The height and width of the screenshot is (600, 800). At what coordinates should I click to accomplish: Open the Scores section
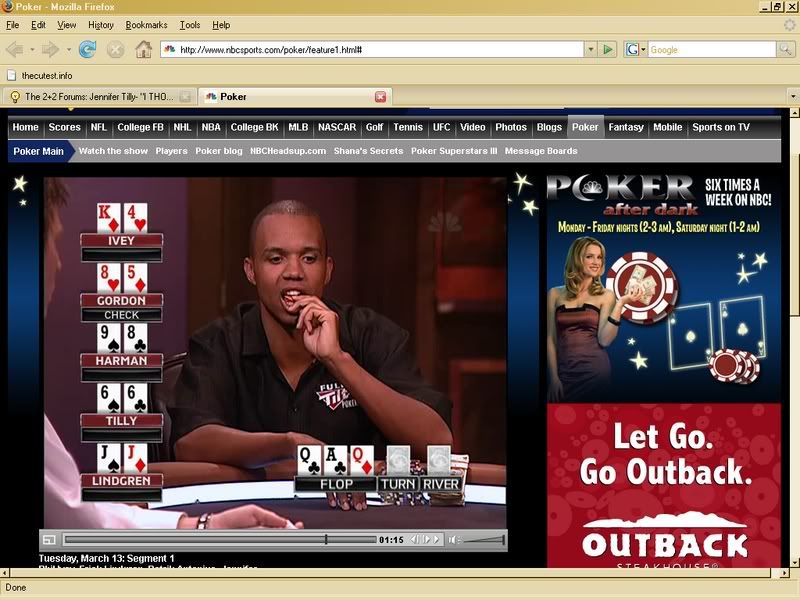coord(64,127)
